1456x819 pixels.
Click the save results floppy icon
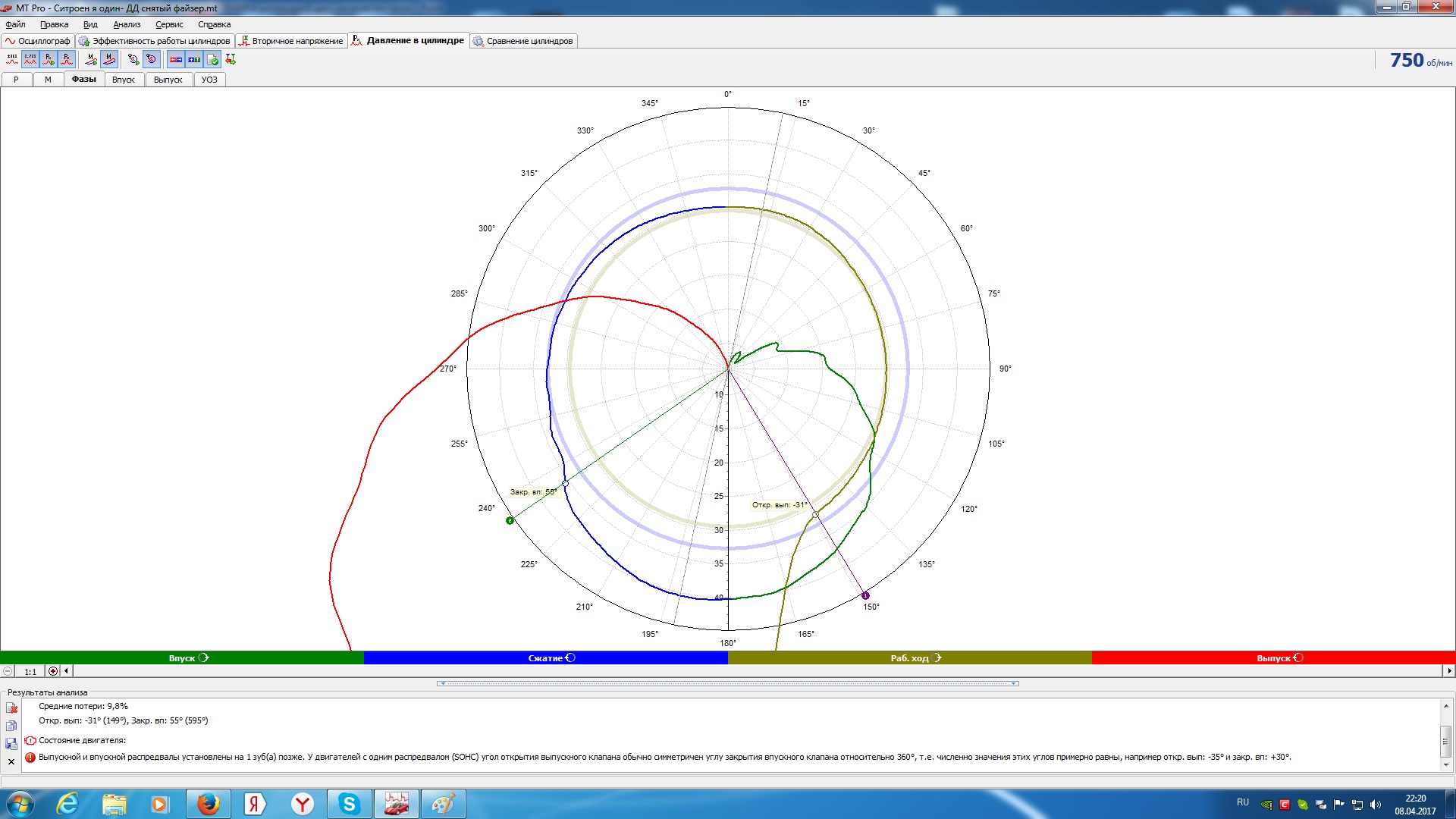pyautogui.click(x=11, y=744)
